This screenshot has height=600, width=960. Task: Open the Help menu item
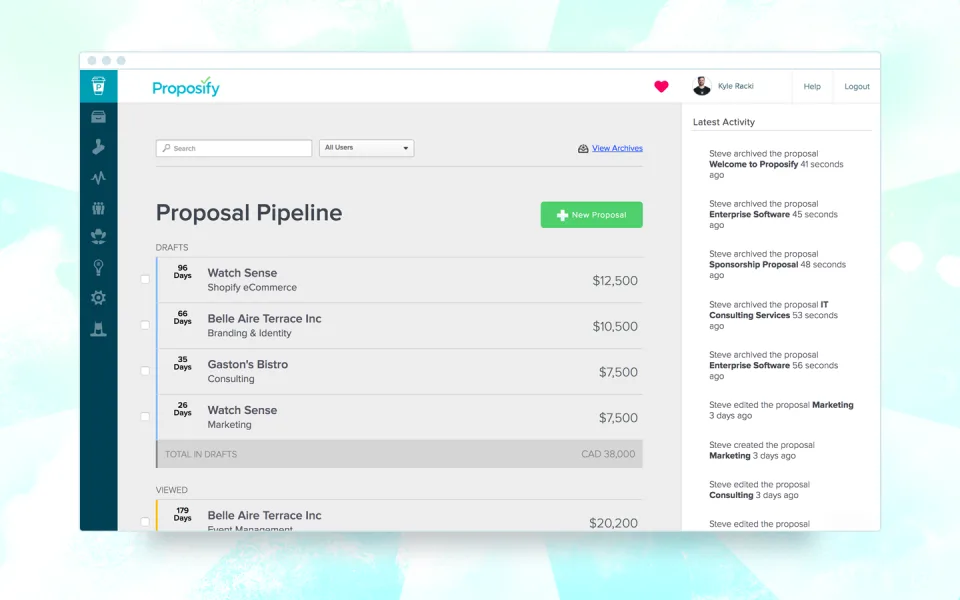click(812, 86)
